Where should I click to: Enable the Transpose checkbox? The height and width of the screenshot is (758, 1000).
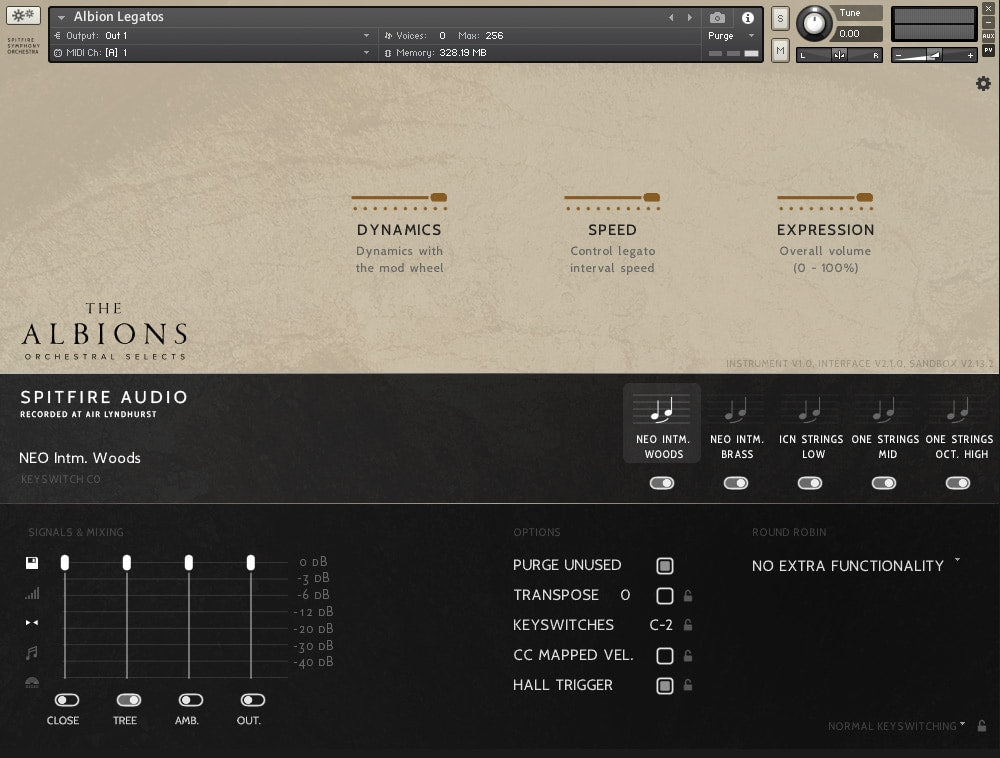[x=664, y=596]
